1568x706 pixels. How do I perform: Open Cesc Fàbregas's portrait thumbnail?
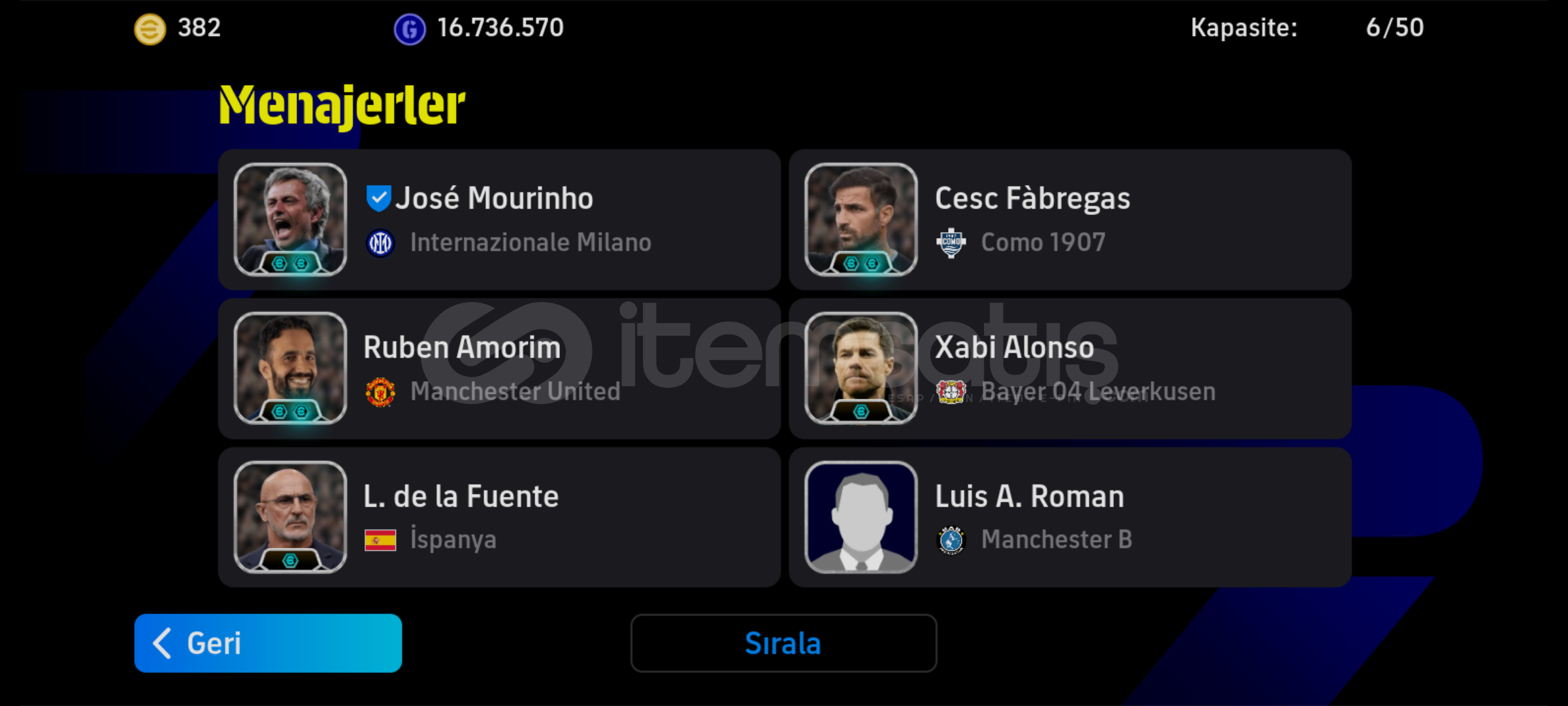point(861,220)
